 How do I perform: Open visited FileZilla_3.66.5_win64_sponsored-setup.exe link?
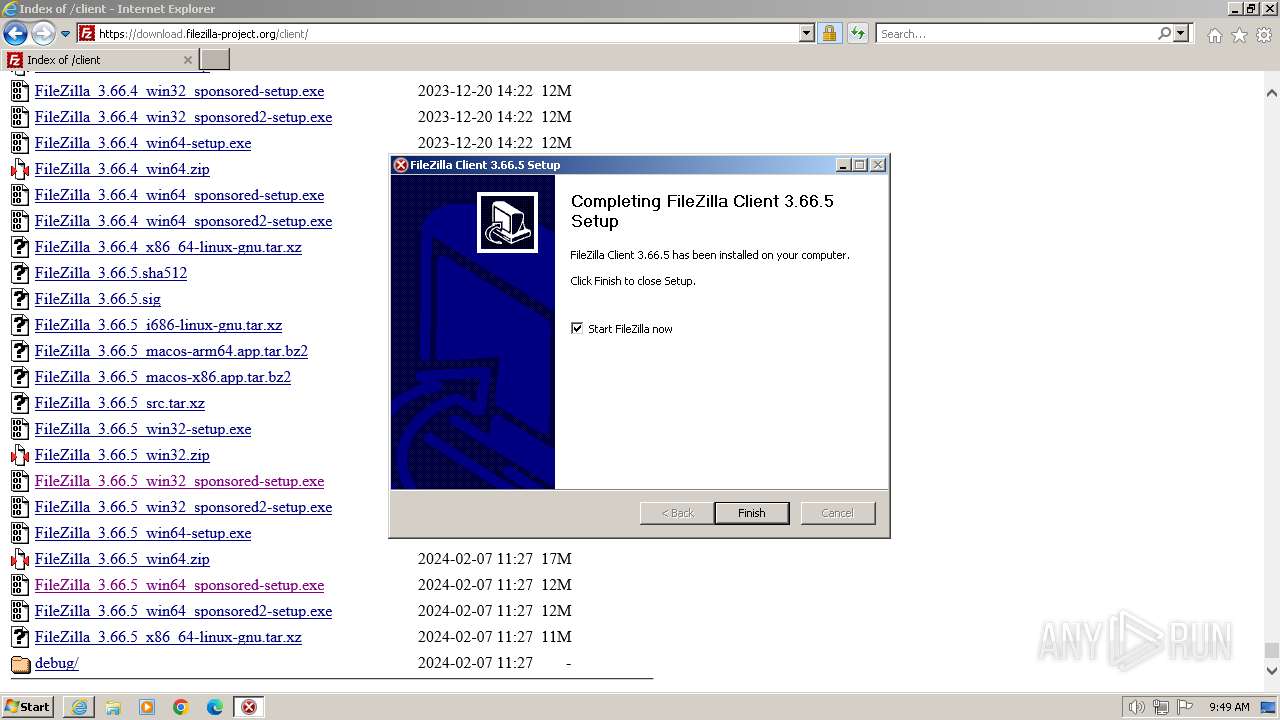(x=180, y=585)
